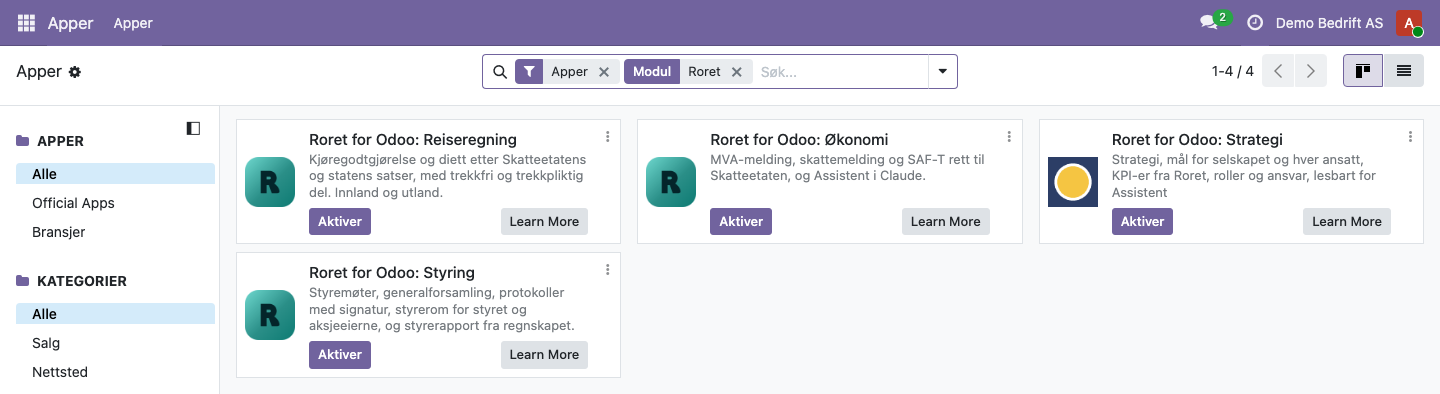
Task: Remove the Roret module facet
Action: 737,72
